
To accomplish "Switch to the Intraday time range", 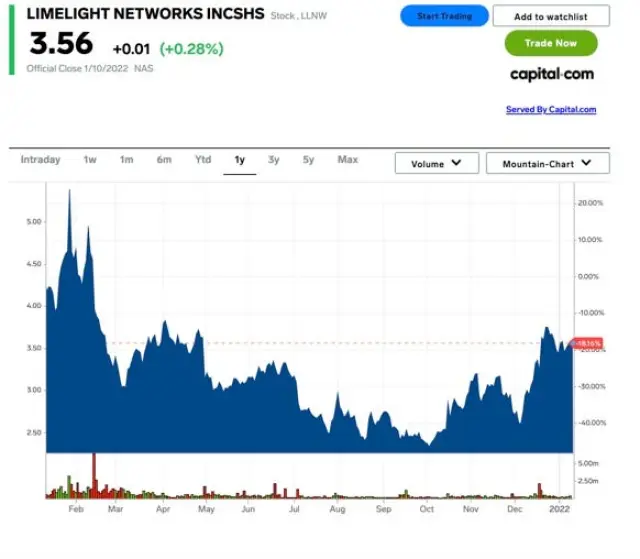I will click(40, 160).
